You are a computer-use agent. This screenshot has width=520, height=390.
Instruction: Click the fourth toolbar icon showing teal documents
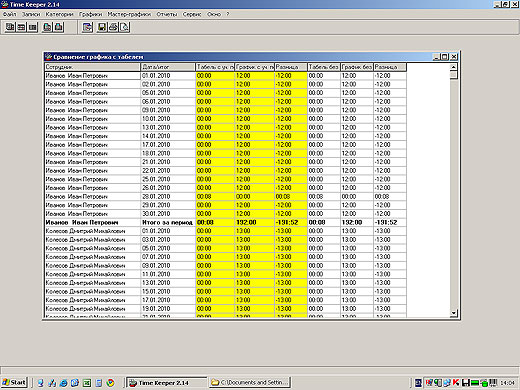[47, 27]
